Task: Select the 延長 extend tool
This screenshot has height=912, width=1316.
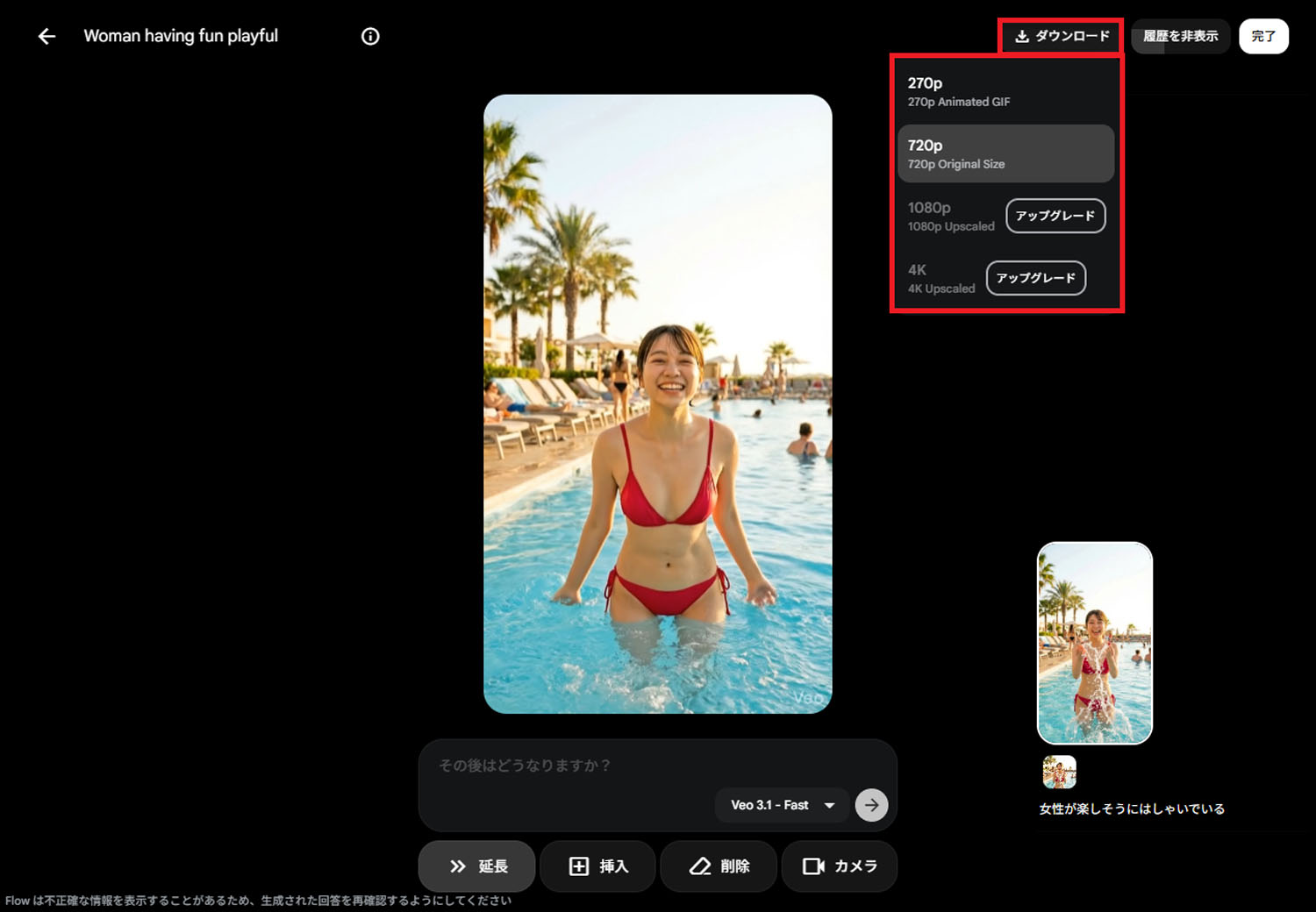Action: coord(476,866)
